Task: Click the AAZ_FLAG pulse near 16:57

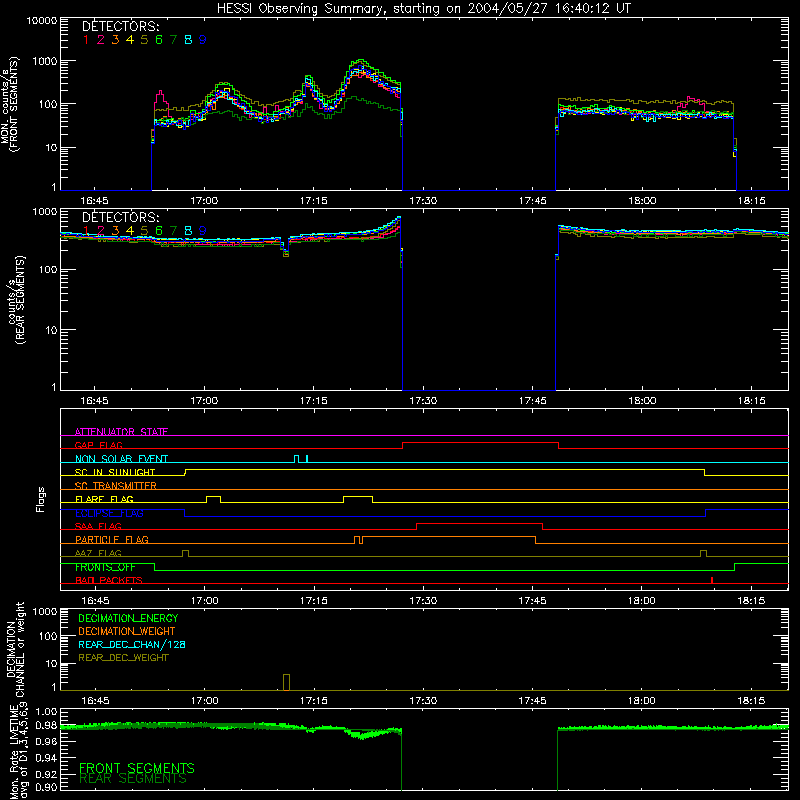Action: click(x=186, y=553)
